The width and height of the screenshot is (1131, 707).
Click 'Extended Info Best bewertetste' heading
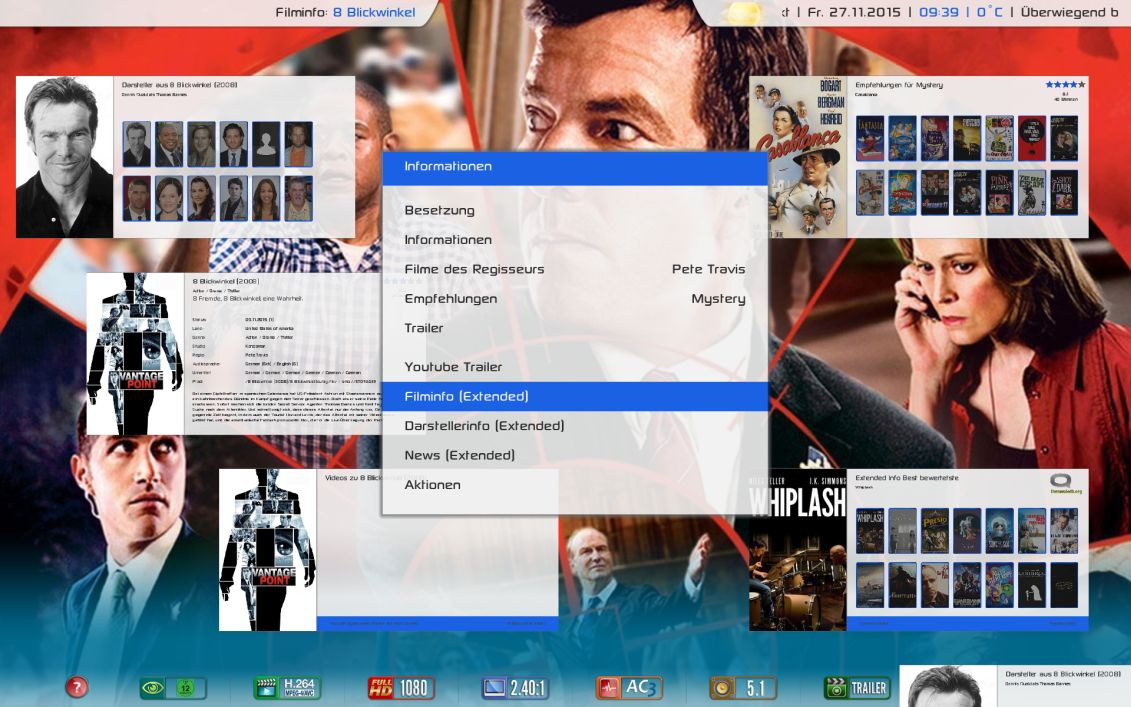click(907, 478)
